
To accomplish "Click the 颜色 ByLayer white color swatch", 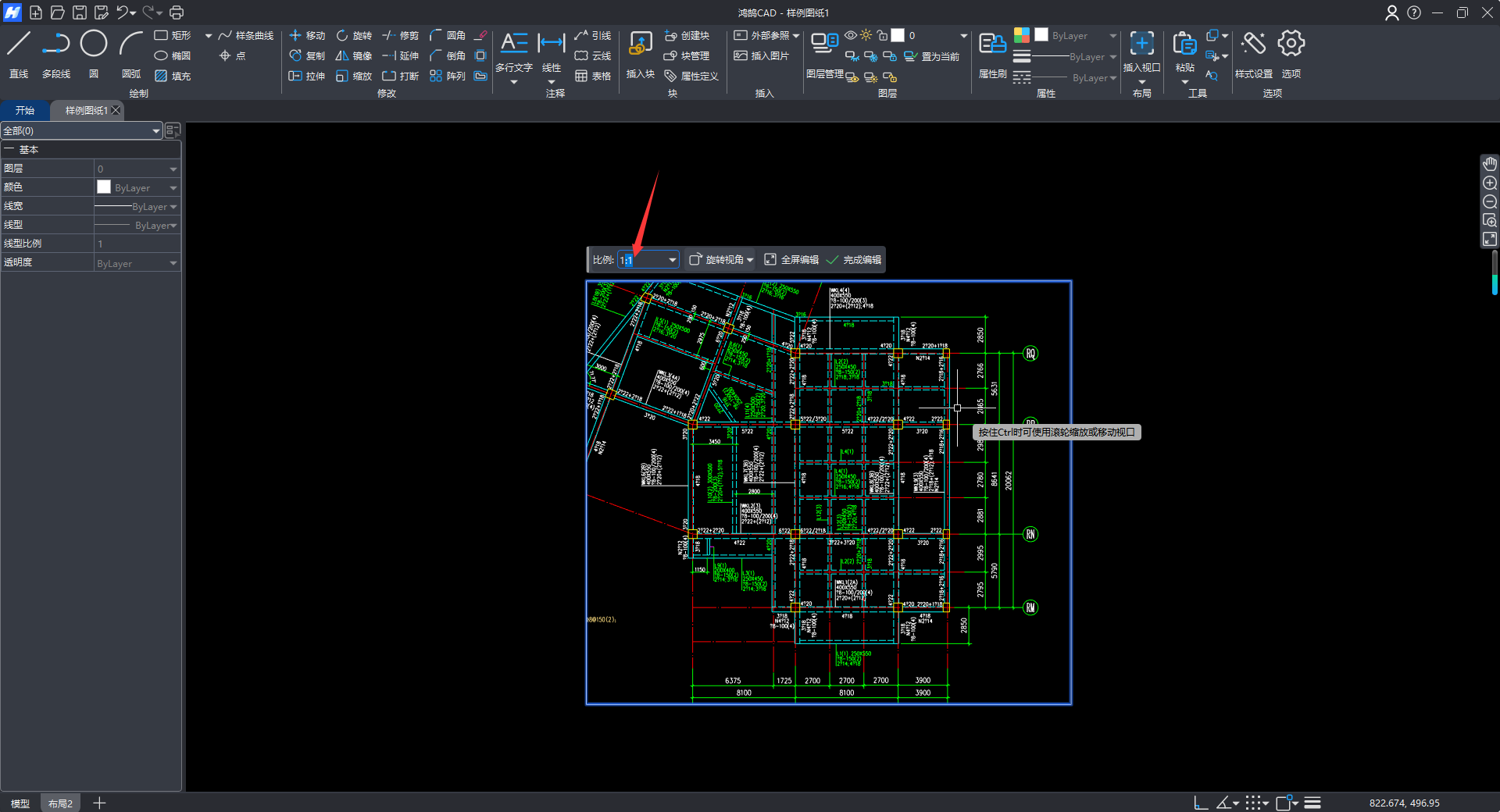I will [104, 187].
